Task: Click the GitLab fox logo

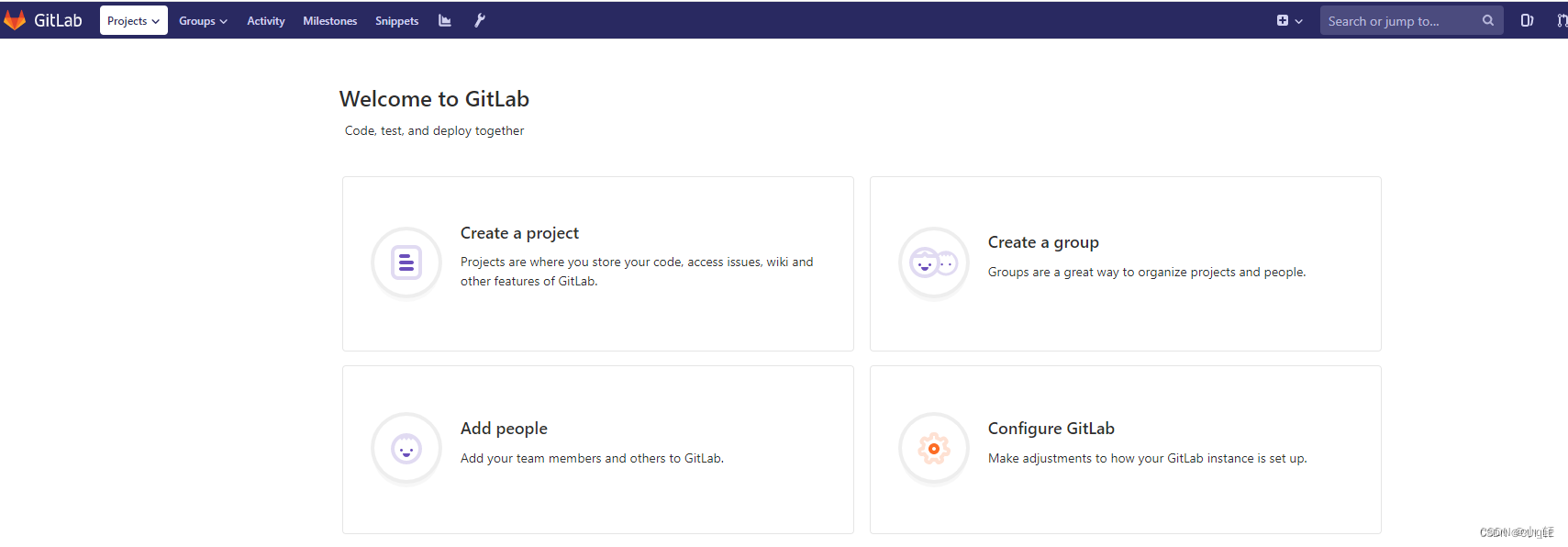Action: pos(14,20)
